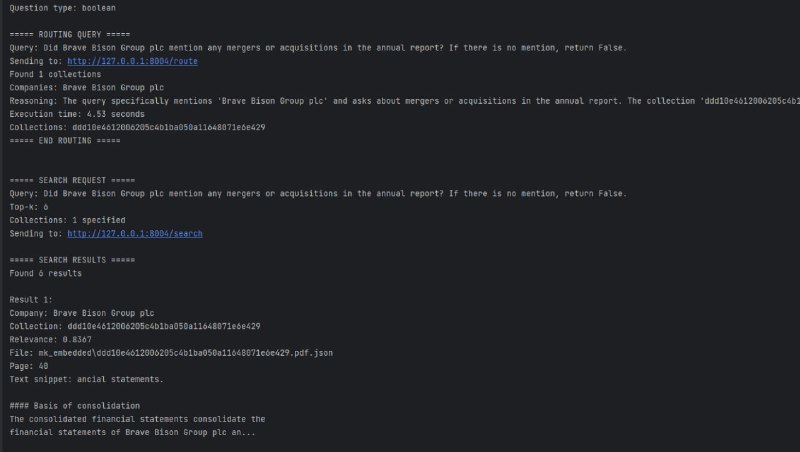The image size is (800, 452).
Task: Click the Reasoning text line
Action: 405,101
